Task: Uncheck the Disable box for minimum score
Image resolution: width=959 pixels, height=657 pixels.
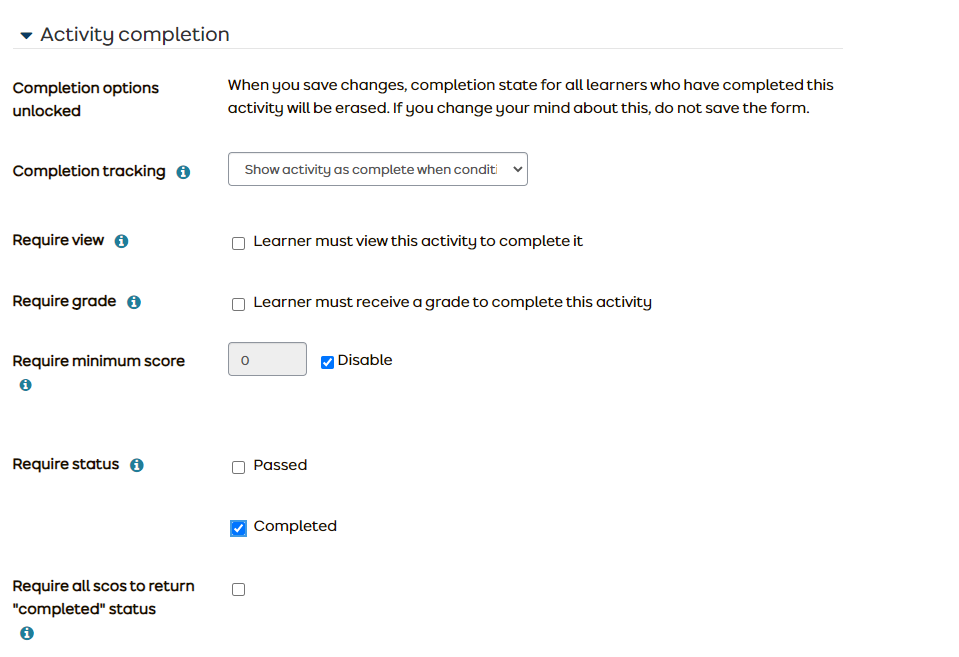Action: 326,361
